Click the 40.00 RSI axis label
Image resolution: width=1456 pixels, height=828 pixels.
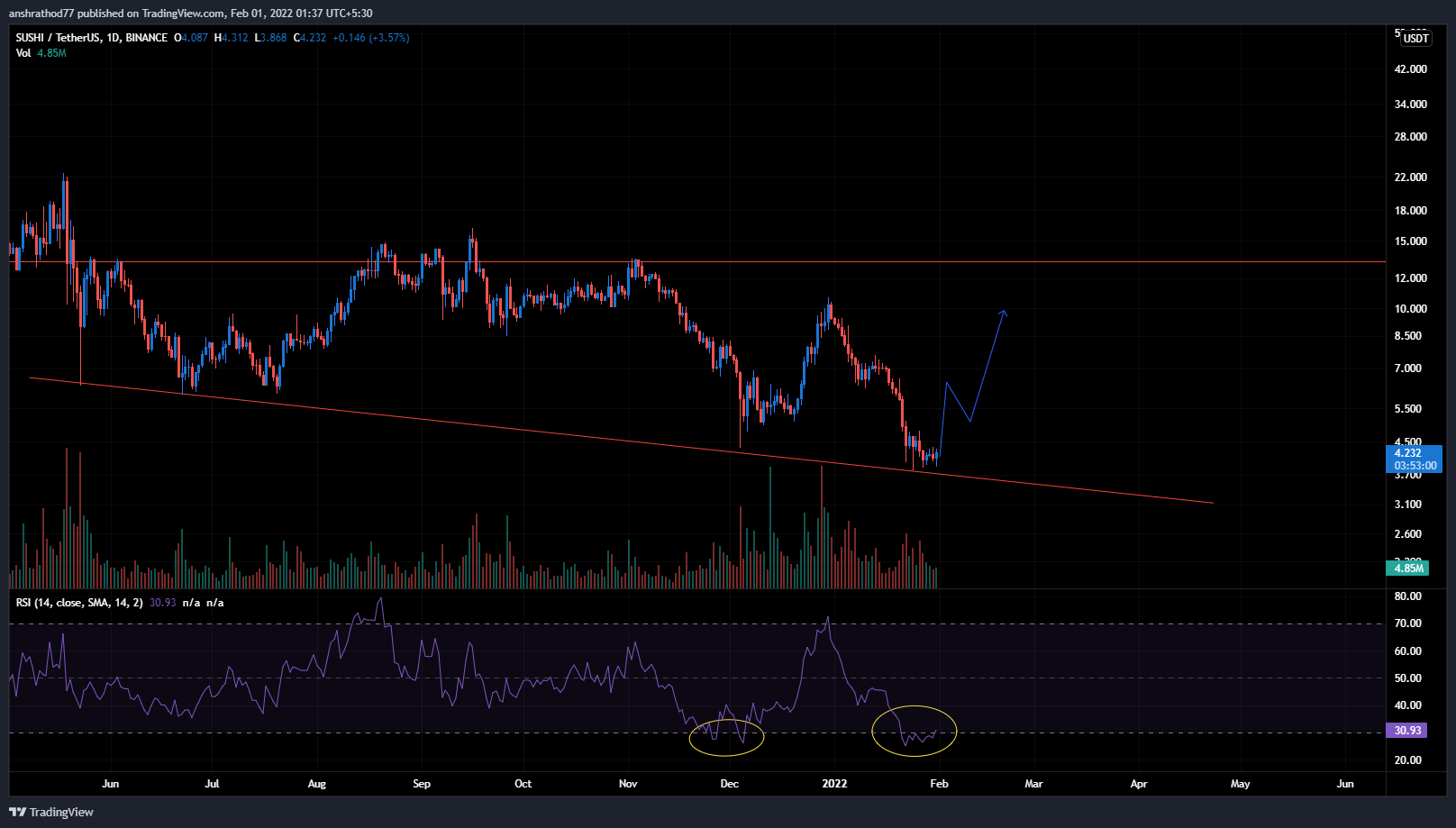tap(1408, 705)
